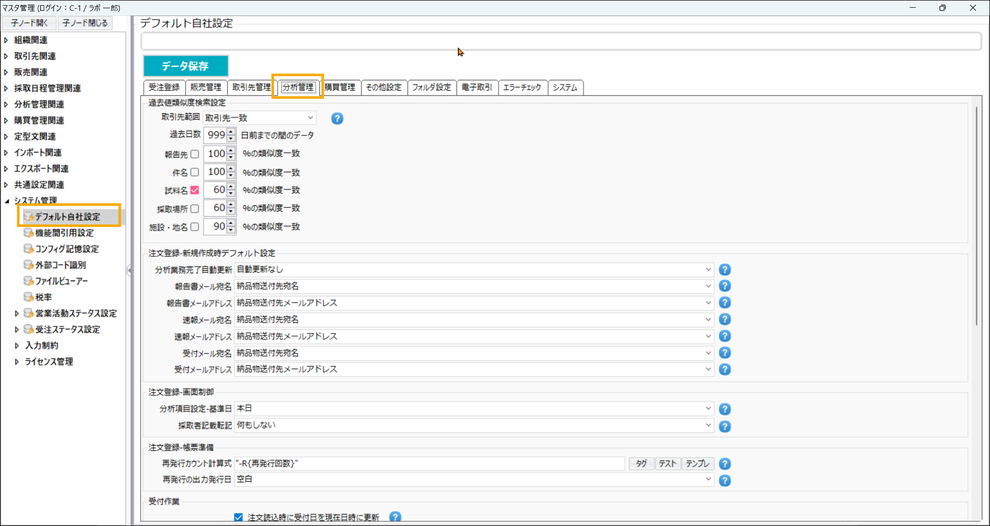Image resolution: width=990 pixels, height=526 pixels.
Task: Click search box below デフォルト自社設定 title
Action: (561, 42)
